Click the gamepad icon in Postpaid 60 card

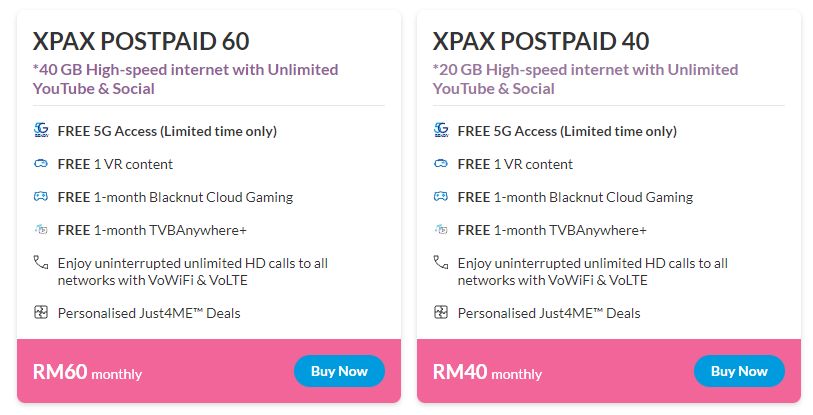[x=41, y=197]
